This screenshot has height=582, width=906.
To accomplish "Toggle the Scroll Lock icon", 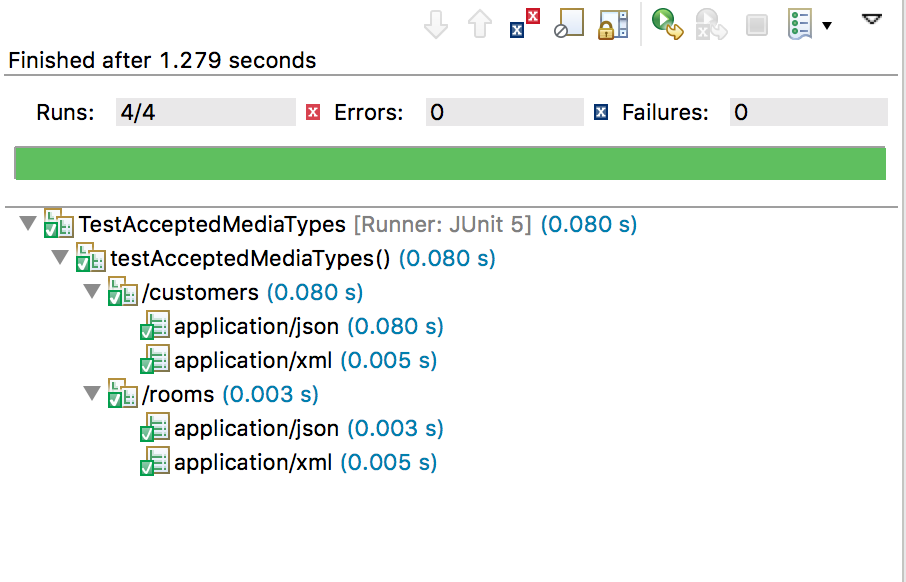I will coord(613,25).
